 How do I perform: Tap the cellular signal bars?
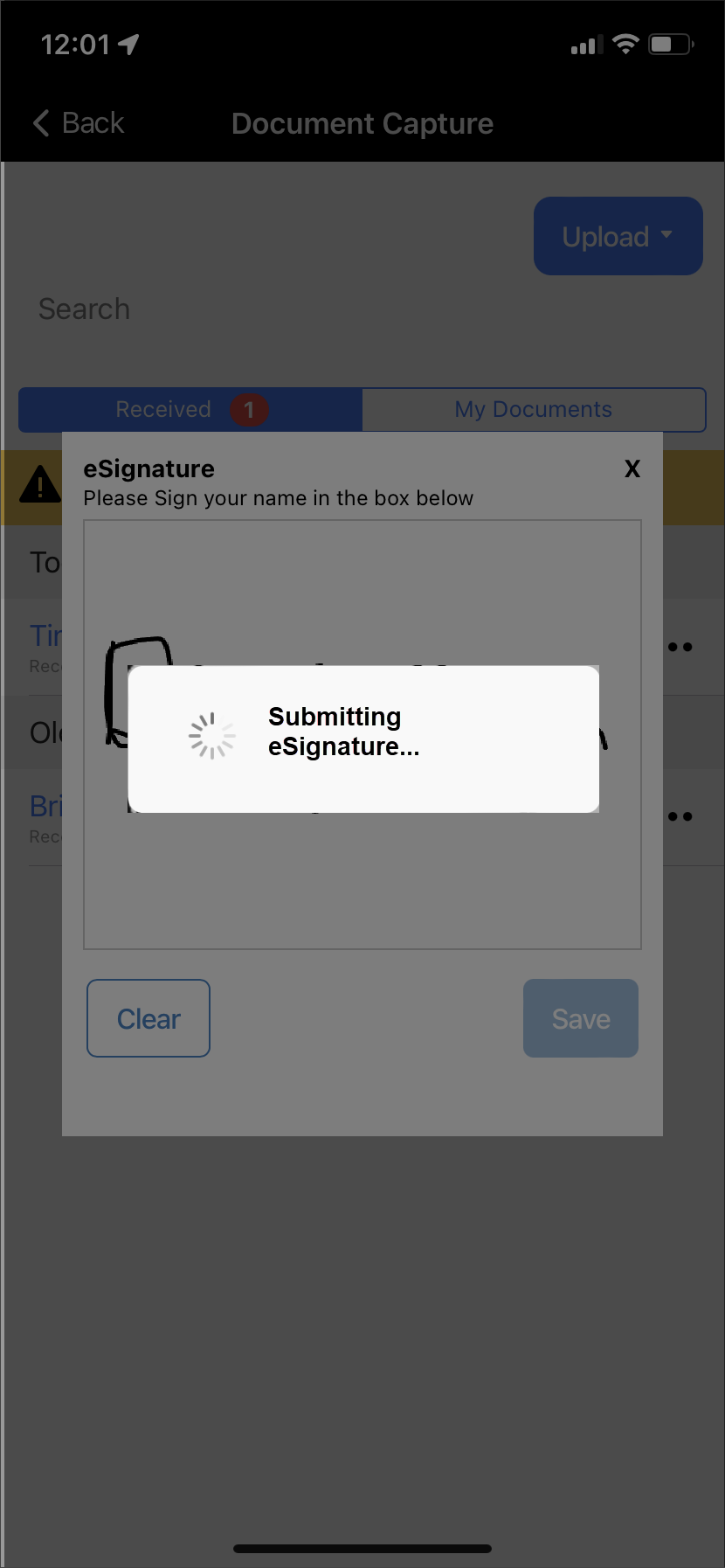(586, 45)
